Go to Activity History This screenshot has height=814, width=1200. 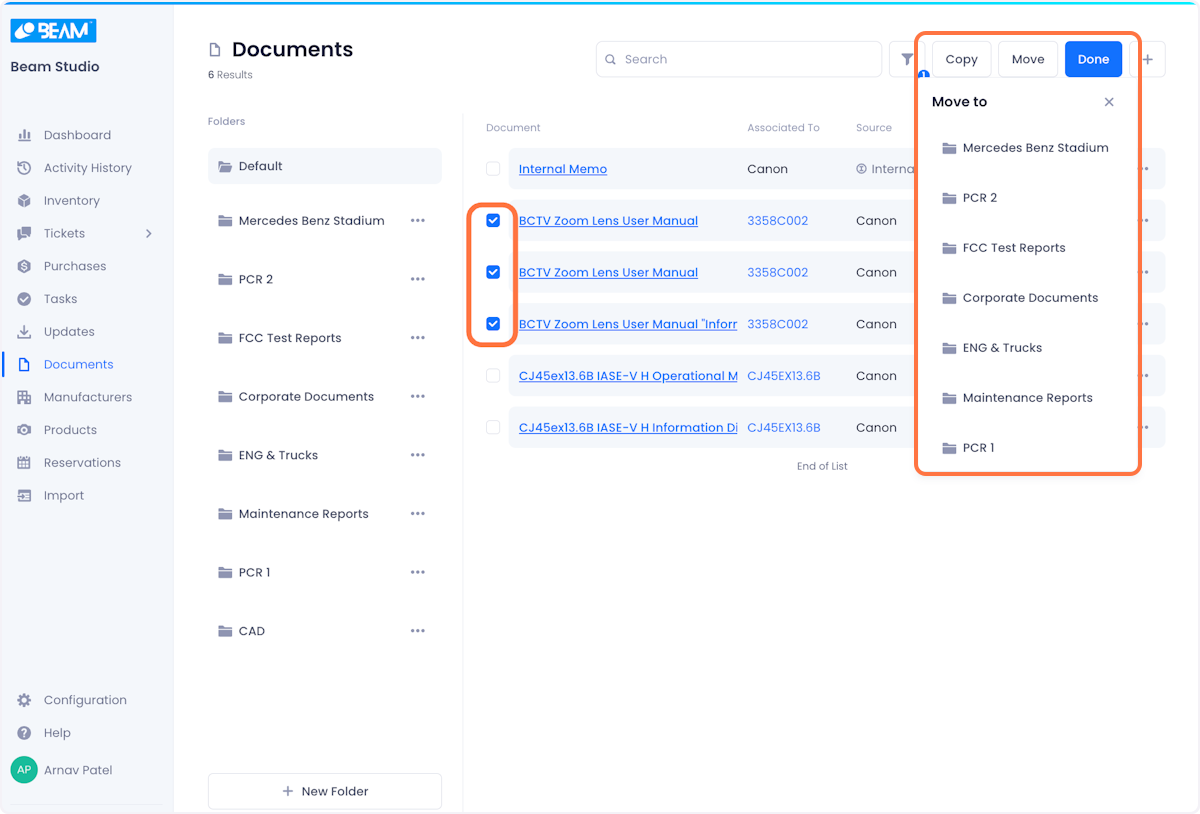[x=87, y=168]
